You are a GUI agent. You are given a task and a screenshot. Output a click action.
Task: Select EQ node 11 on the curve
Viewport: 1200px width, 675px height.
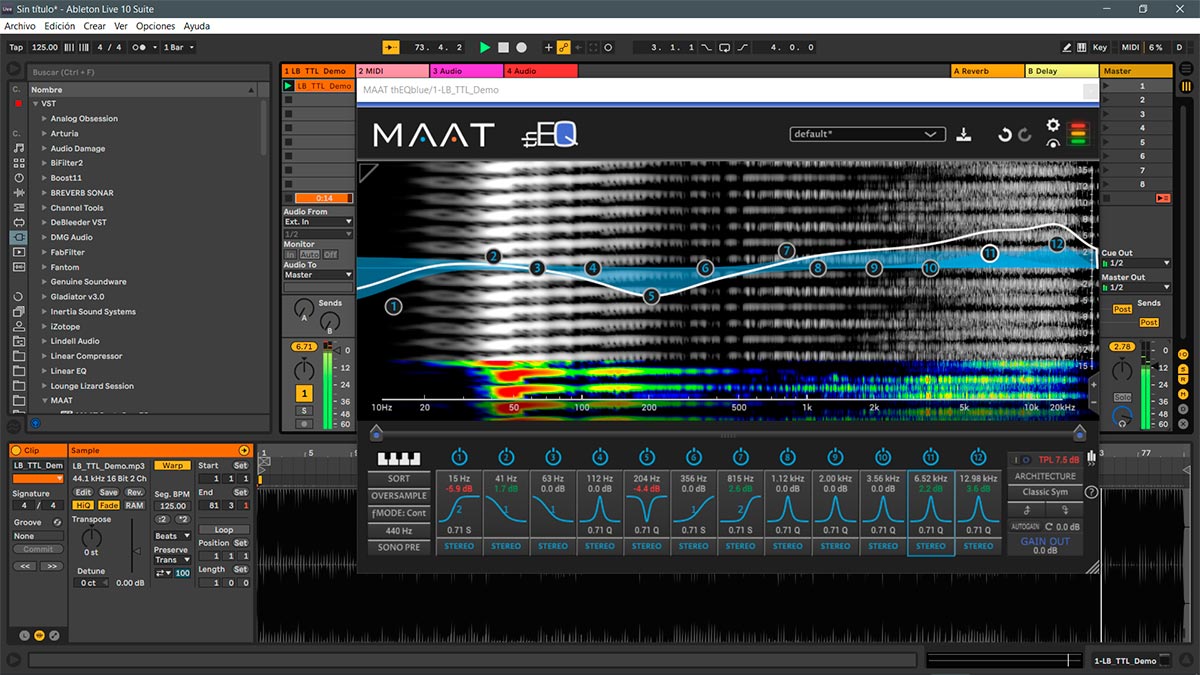click(990, 254)
